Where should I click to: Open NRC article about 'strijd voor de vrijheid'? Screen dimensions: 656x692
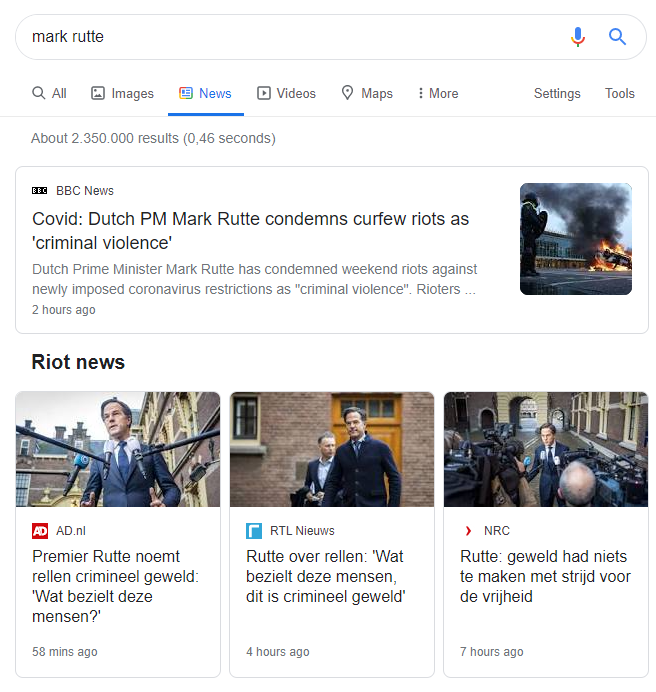(x=545, y=576)
